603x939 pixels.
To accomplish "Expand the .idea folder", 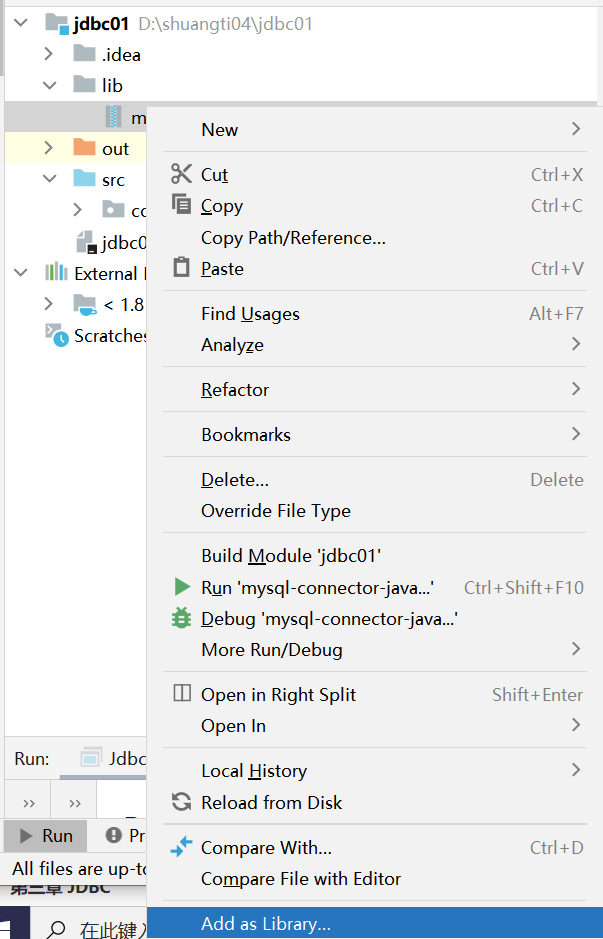I will pyautogui.click(x=48, y=54).
